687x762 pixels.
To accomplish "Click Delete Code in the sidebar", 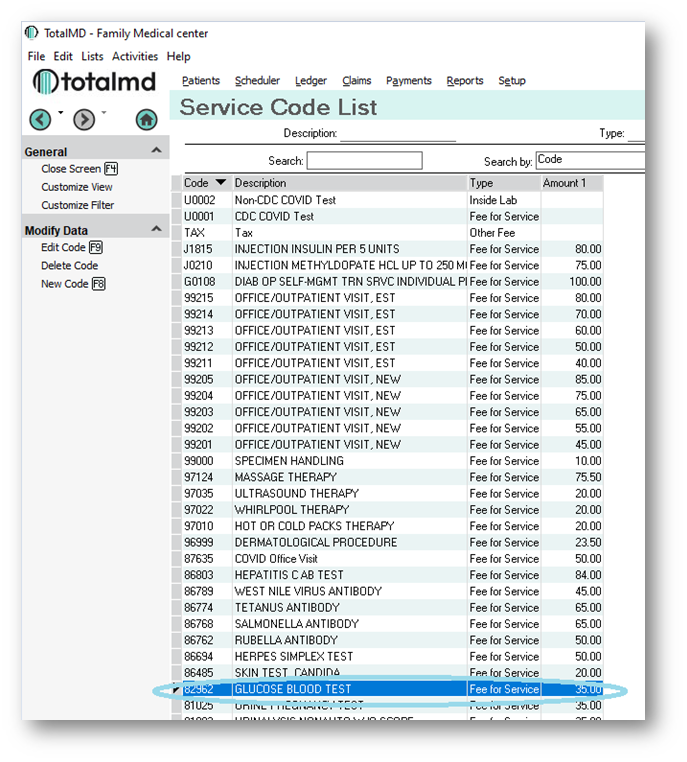I will (69, 266).
